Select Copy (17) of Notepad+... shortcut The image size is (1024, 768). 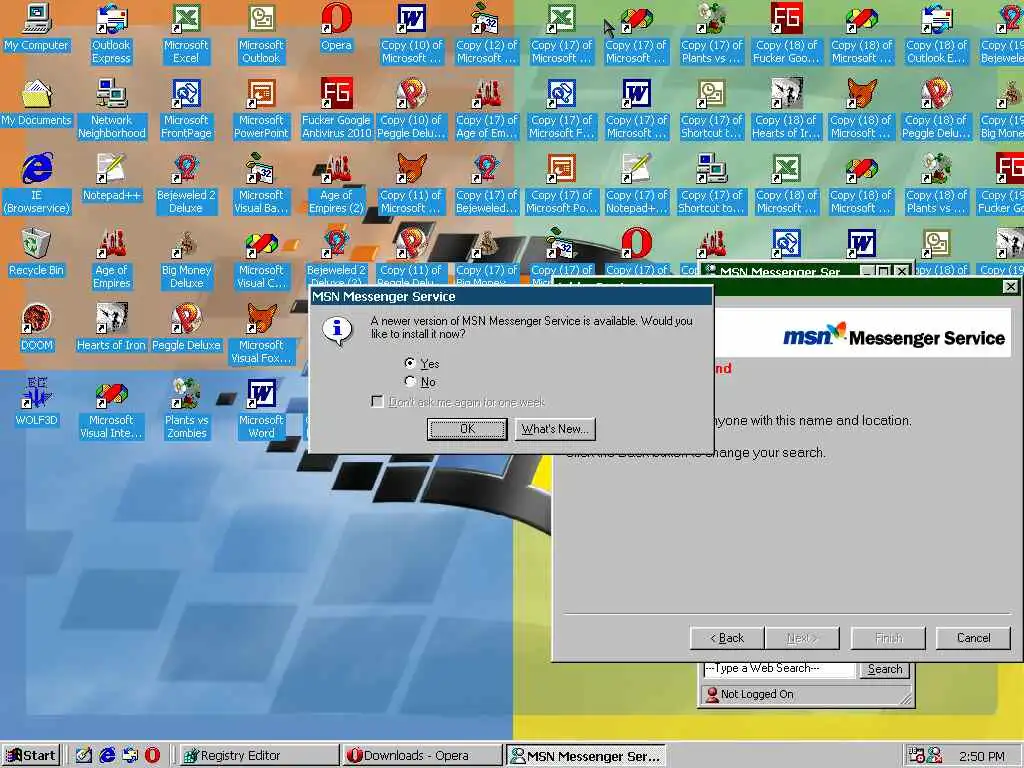(637, 184)
